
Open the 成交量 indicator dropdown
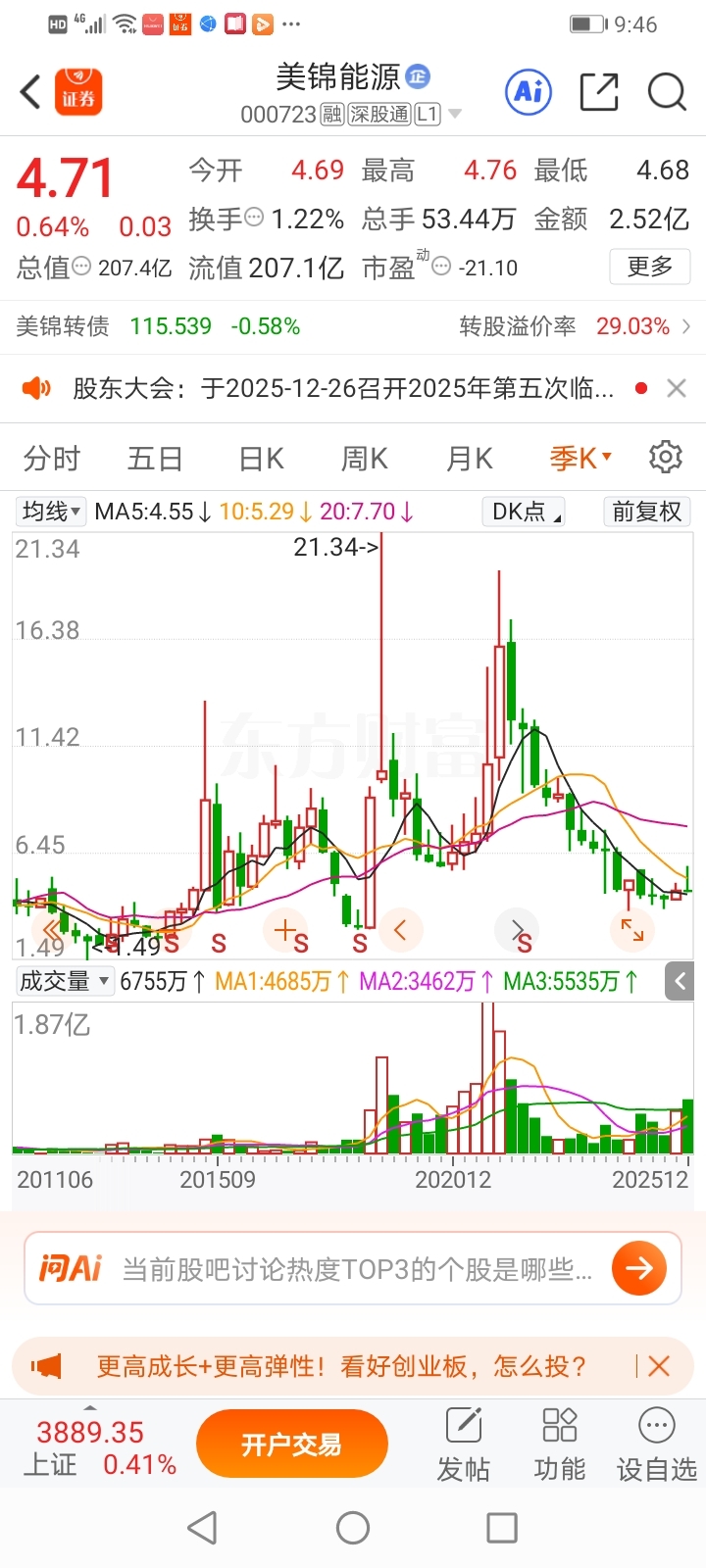(64, 981)
